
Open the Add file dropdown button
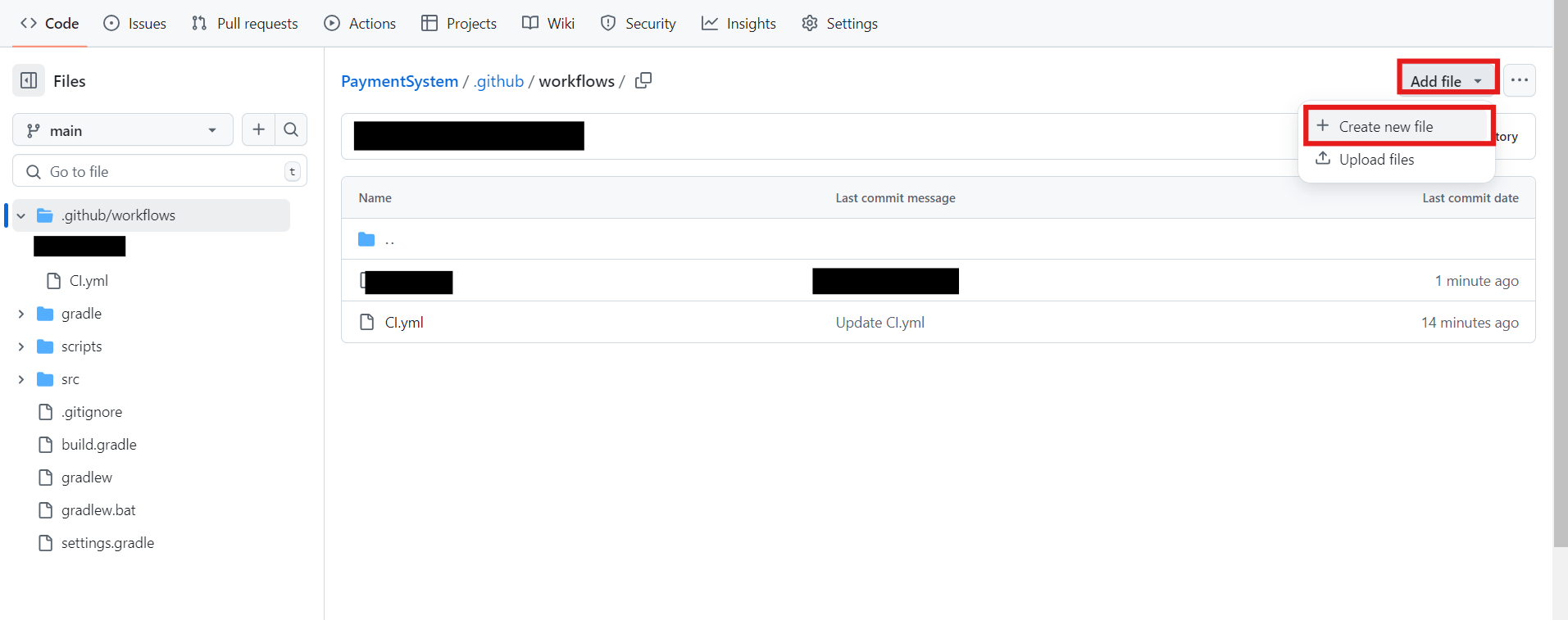click(x=1448, y=80)
